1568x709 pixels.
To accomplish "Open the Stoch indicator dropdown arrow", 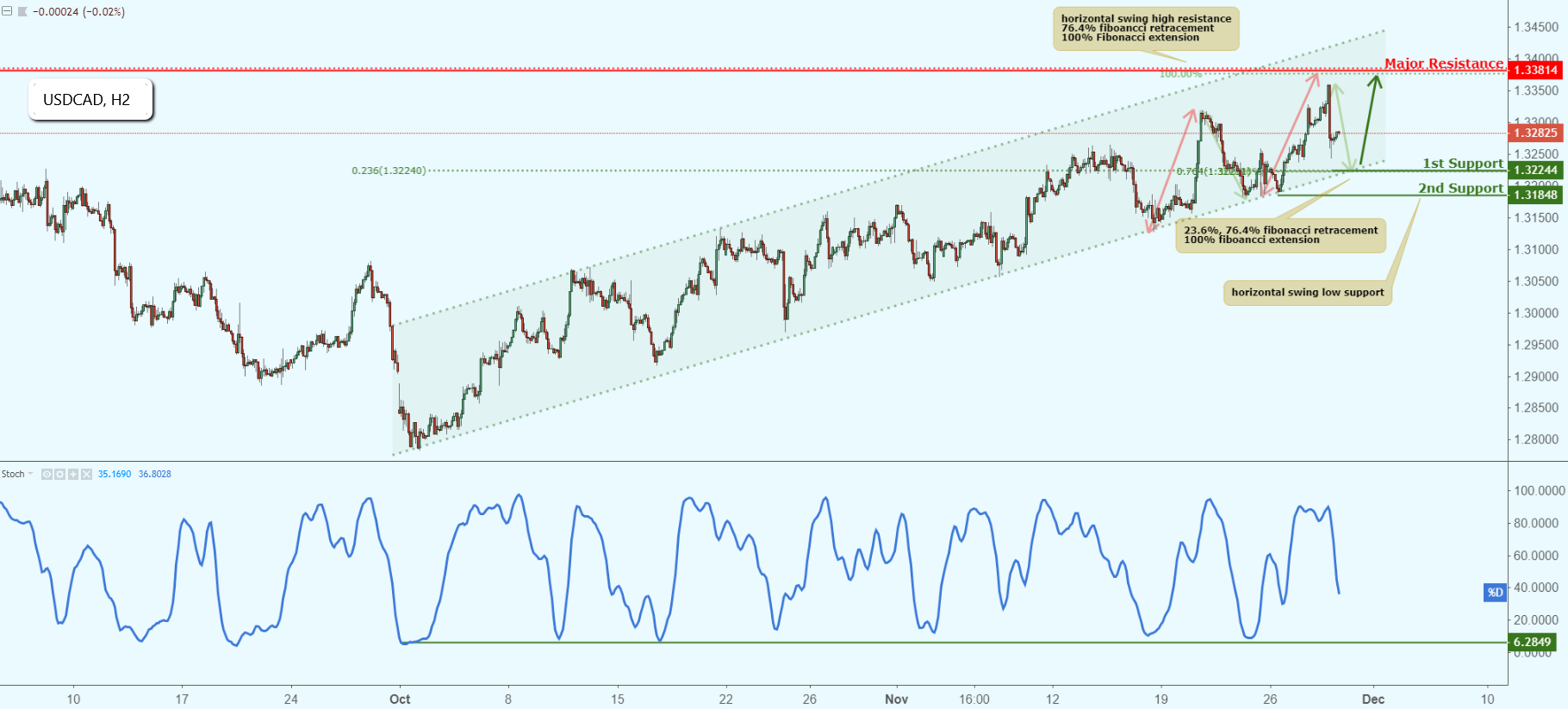I will (x=31, y=474).
